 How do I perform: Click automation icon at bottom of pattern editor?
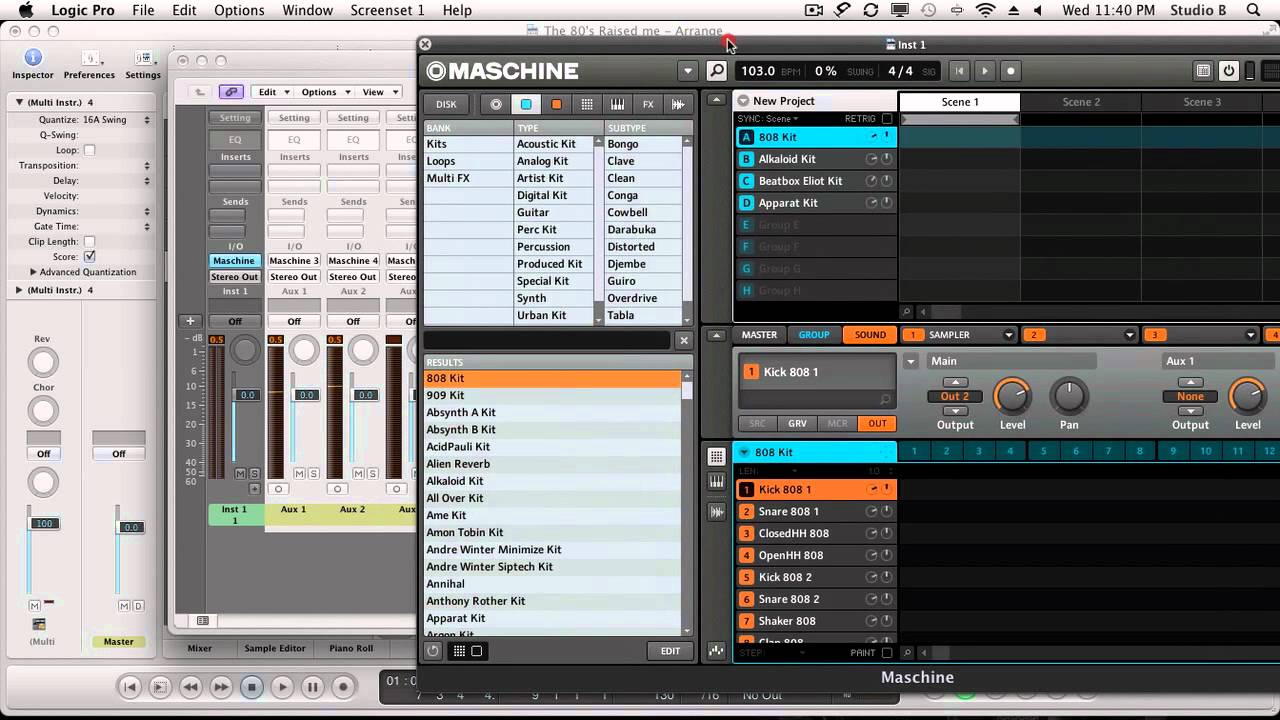[716, 651]
